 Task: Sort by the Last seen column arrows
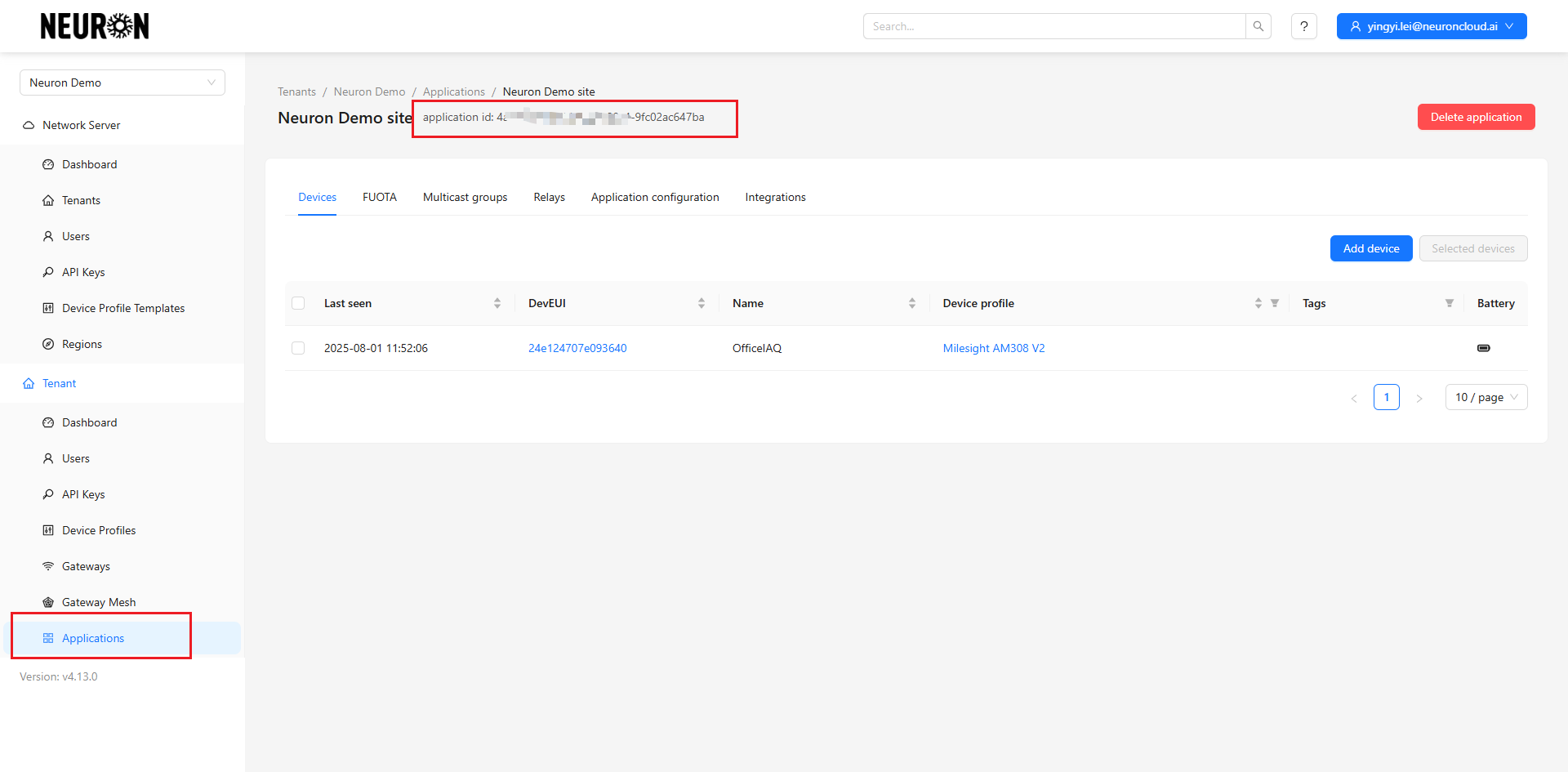[497, 303]
